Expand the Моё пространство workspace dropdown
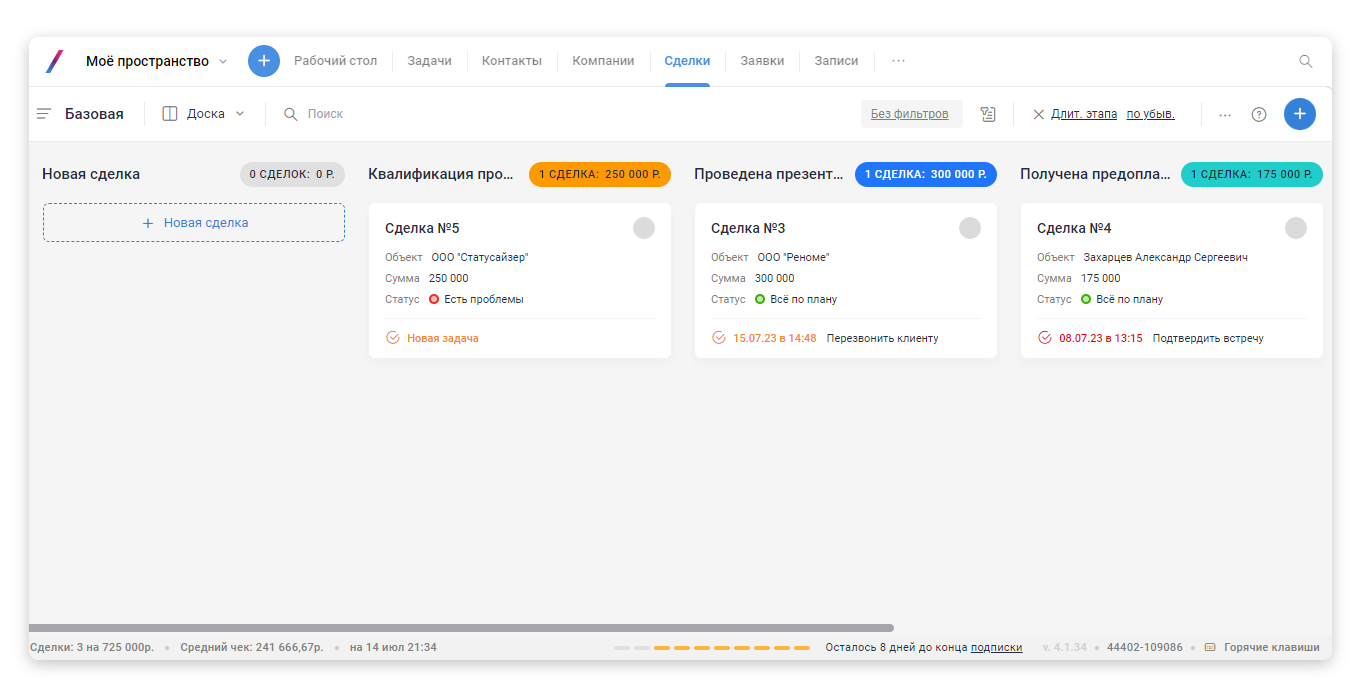The height and width of the screenshot is (697, 1361). coord(223,61)
